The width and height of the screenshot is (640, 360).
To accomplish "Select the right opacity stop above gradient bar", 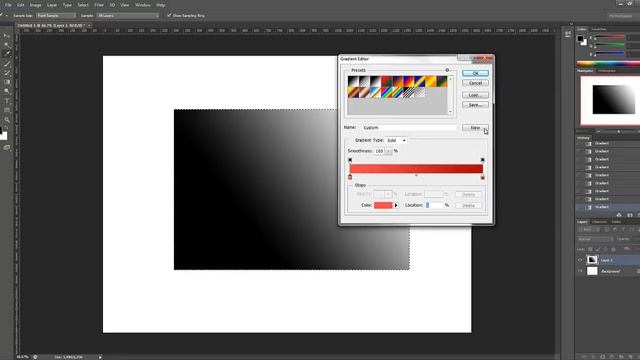I will 482,160.
